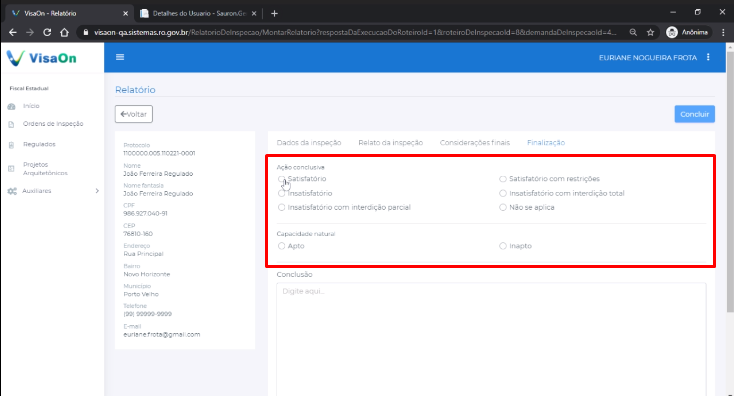
Task: Open Projetos Arquitetônicos in sidebar
Action: pyautogui.click(x=45, y=169)
